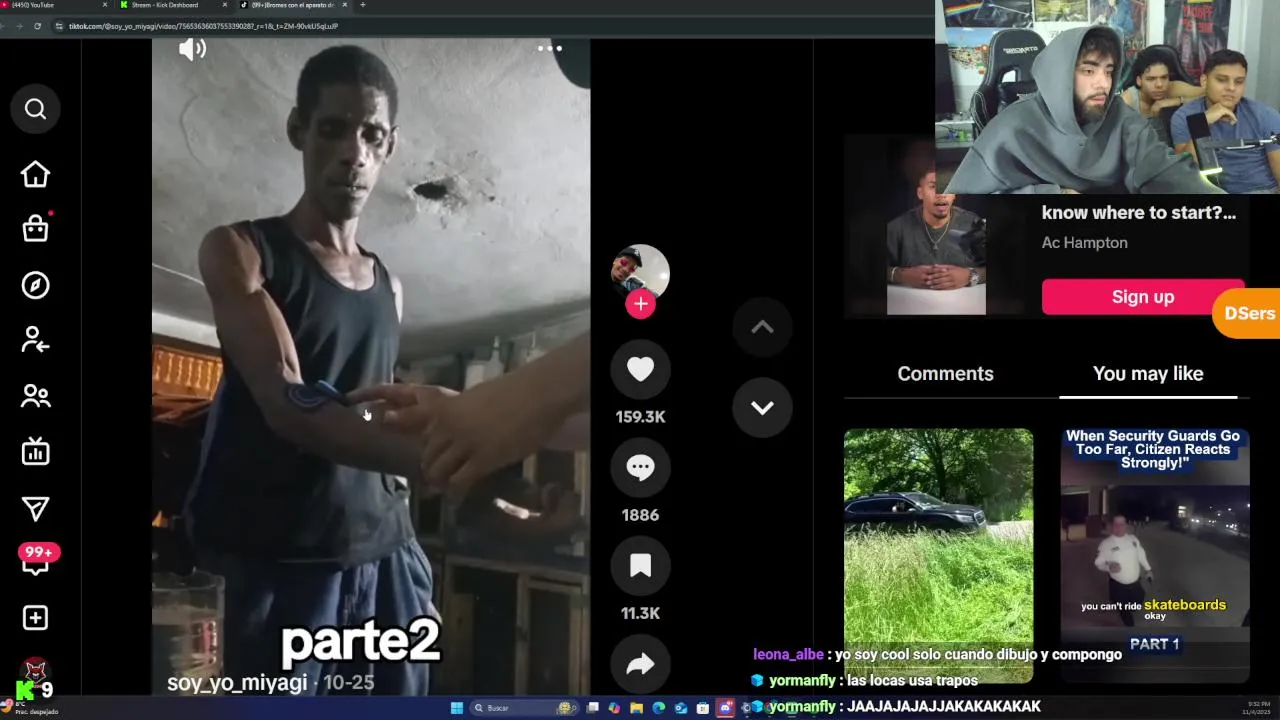This screenshot has width=1280, height=720.
Task: Close the TikTok browser tab
Action: [345, 5]
